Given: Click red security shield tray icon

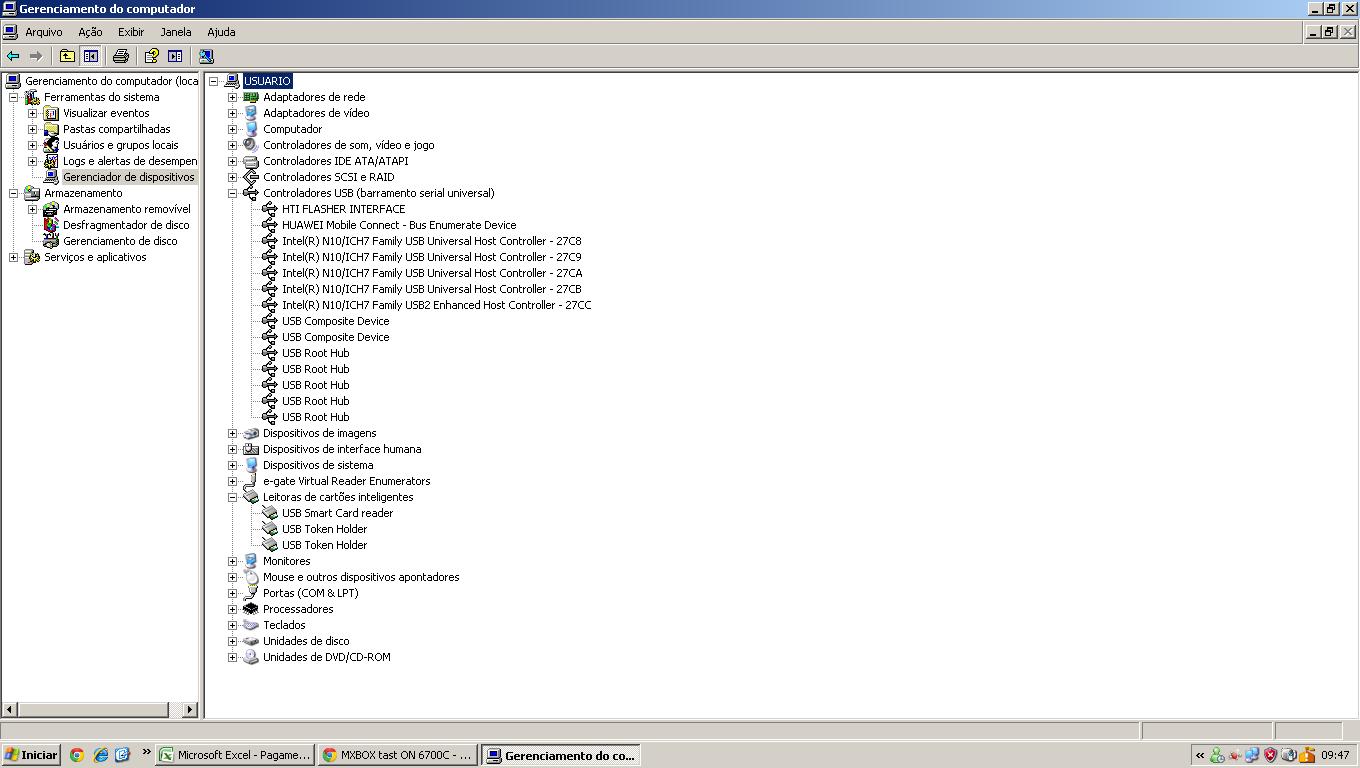Looking at the screenshot, I should (x=1271, y=755).
